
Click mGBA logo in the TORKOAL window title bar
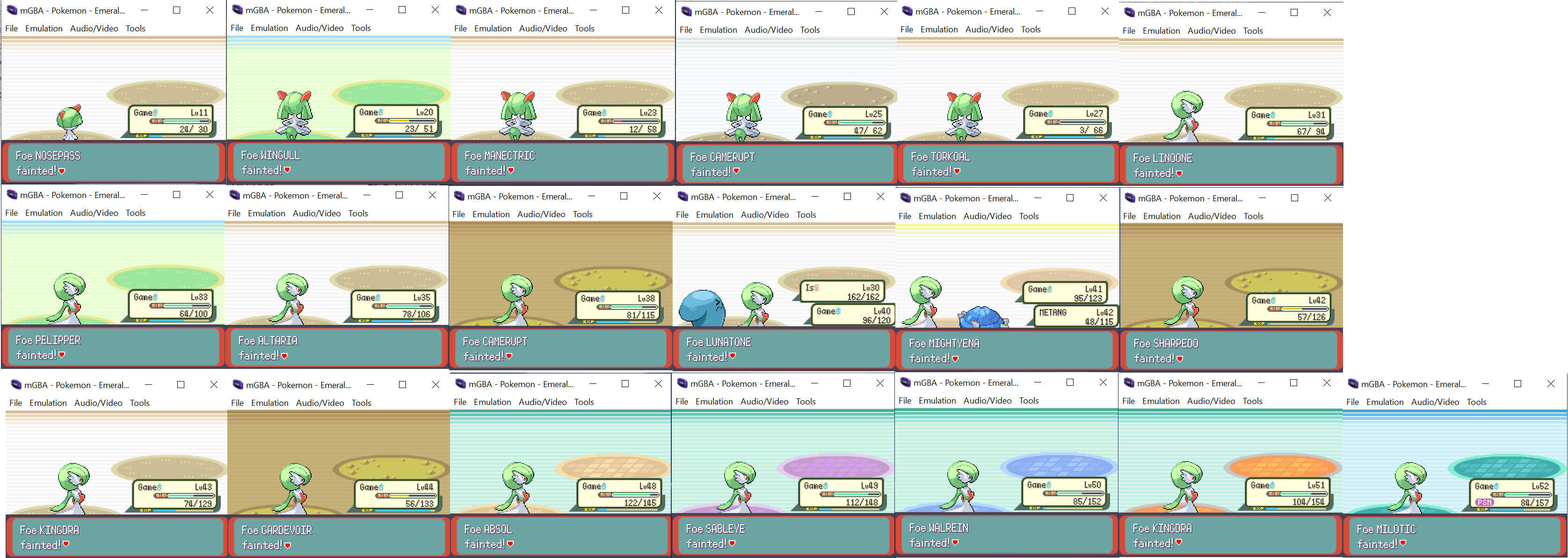coord(907,11)
